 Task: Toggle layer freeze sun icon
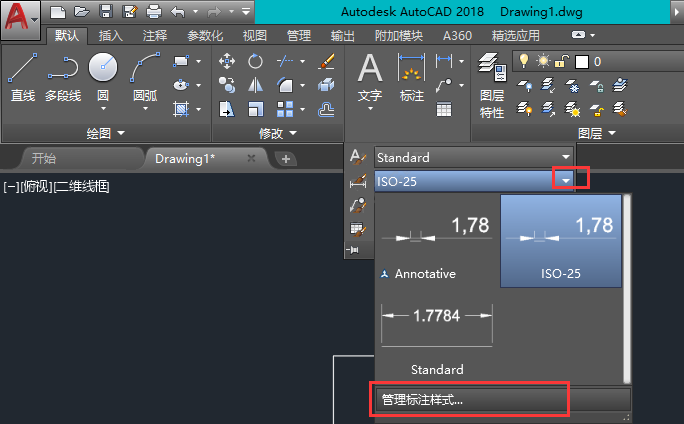tap(543, 61)
